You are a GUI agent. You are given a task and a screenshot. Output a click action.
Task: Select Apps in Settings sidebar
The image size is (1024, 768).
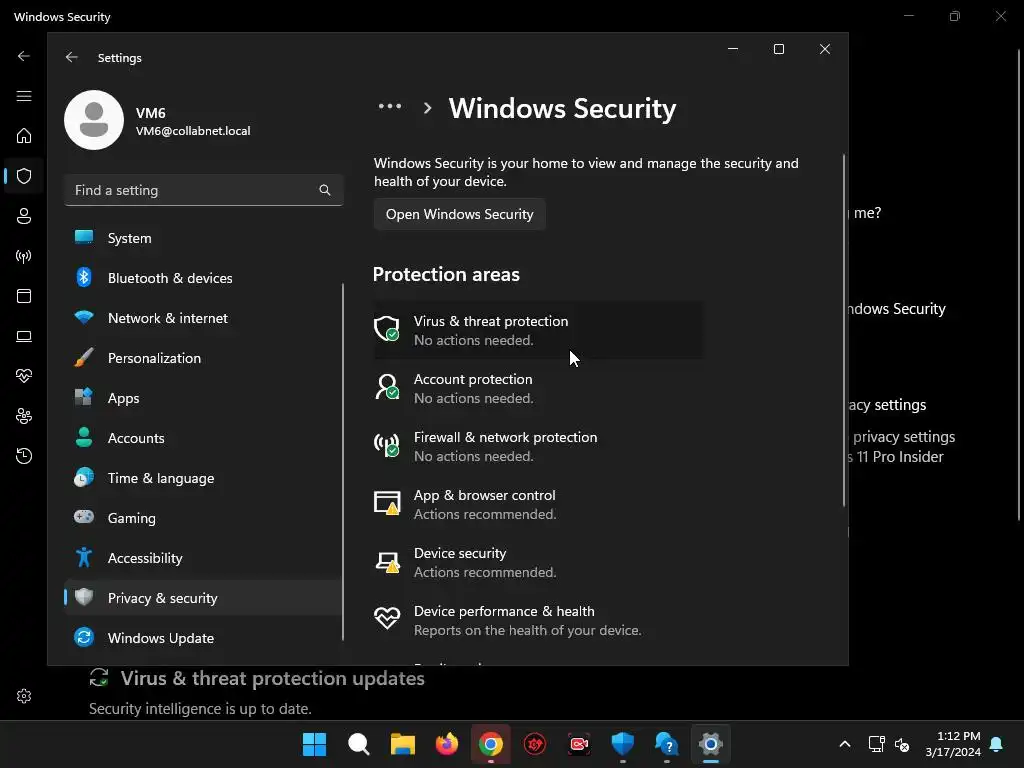[203, 398]
